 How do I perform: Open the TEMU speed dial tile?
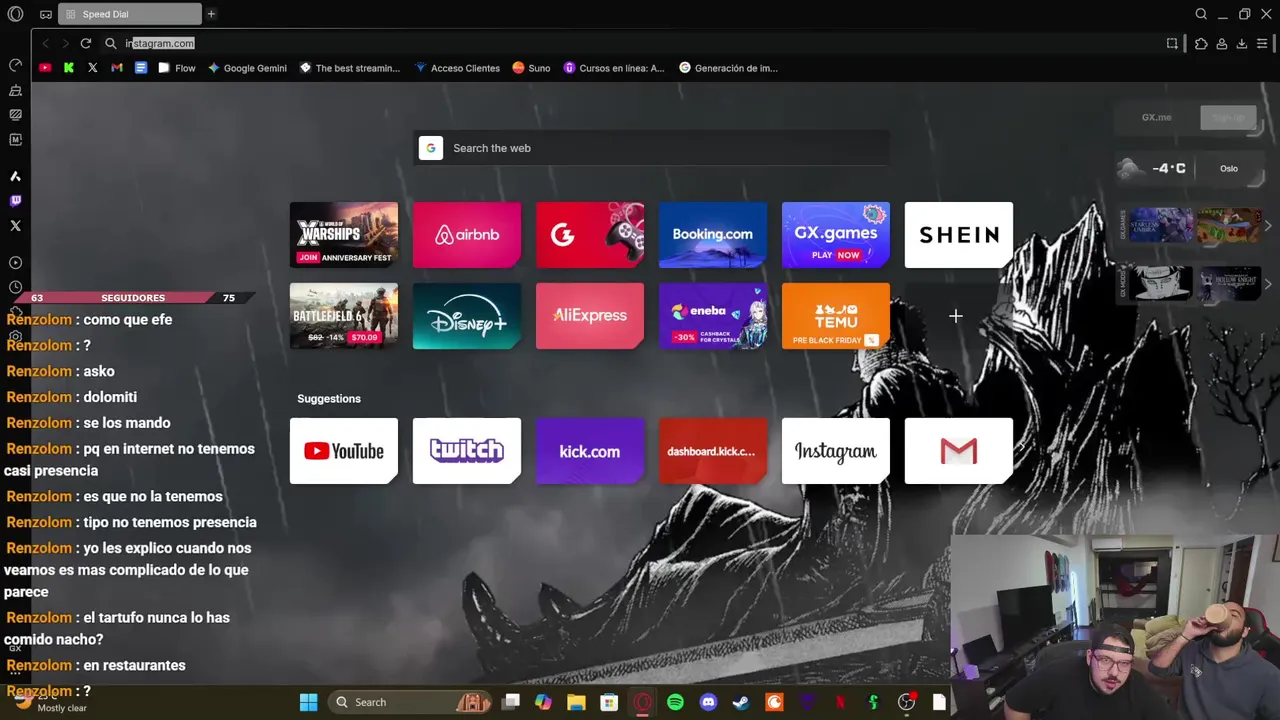point(836,316)
